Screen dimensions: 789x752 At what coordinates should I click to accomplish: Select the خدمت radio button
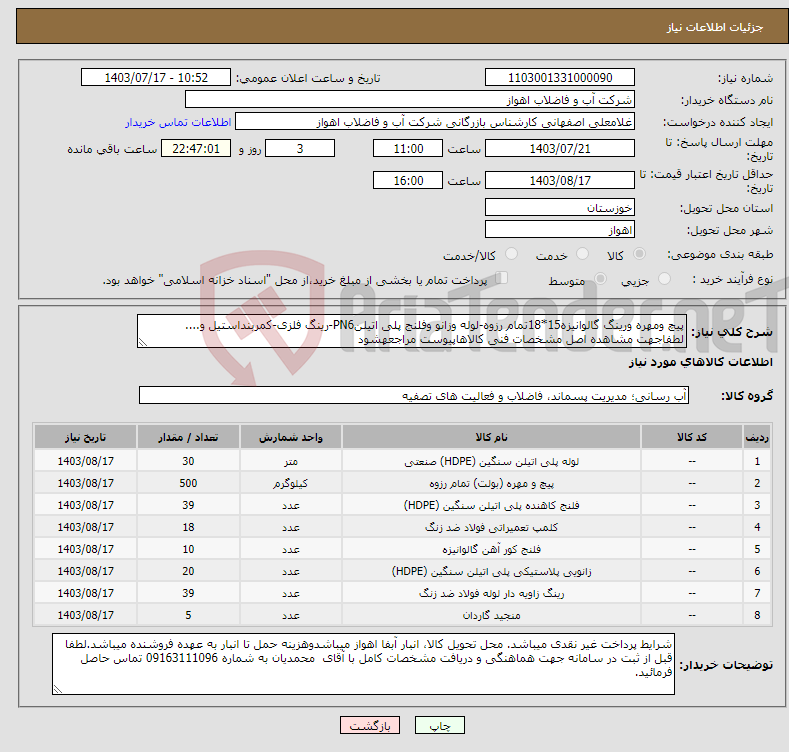click(582, 254)
